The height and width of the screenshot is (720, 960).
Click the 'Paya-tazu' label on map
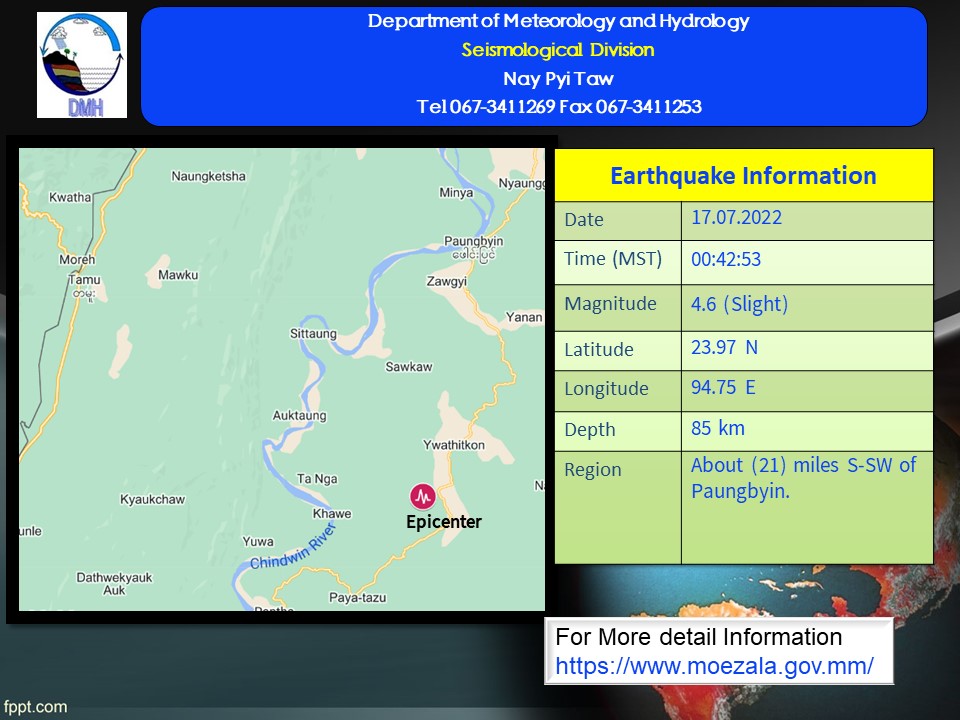point(358,598)
